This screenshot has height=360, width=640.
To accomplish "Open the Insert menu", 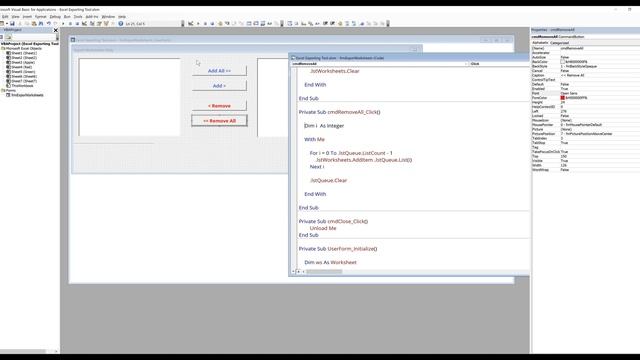I will coord(27,17).
